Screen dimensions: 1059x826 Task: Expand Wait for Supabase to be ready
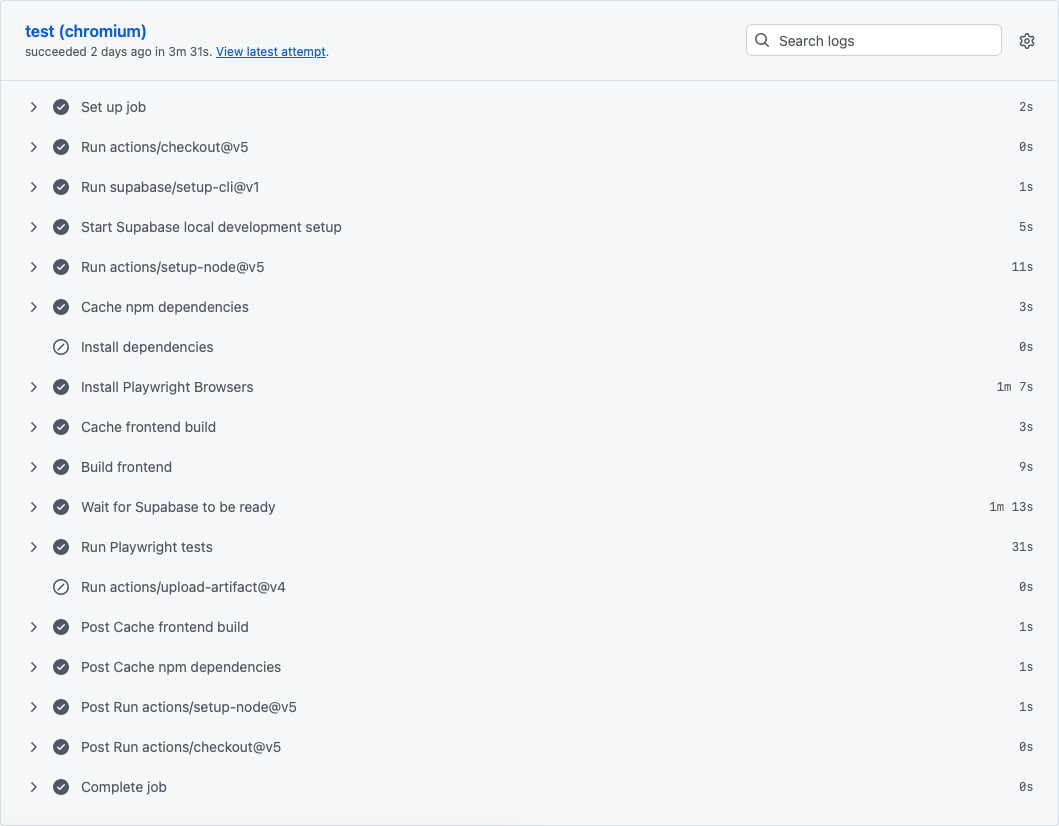tap(33, 506)
